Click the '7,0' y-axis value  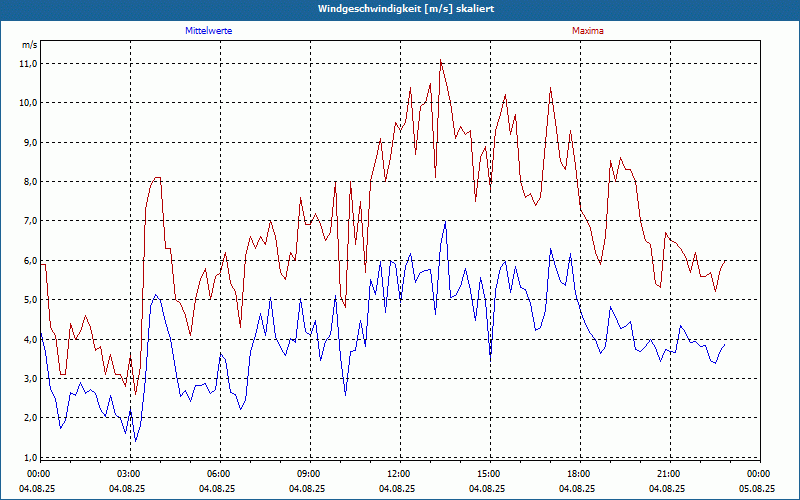click(30, 221)
